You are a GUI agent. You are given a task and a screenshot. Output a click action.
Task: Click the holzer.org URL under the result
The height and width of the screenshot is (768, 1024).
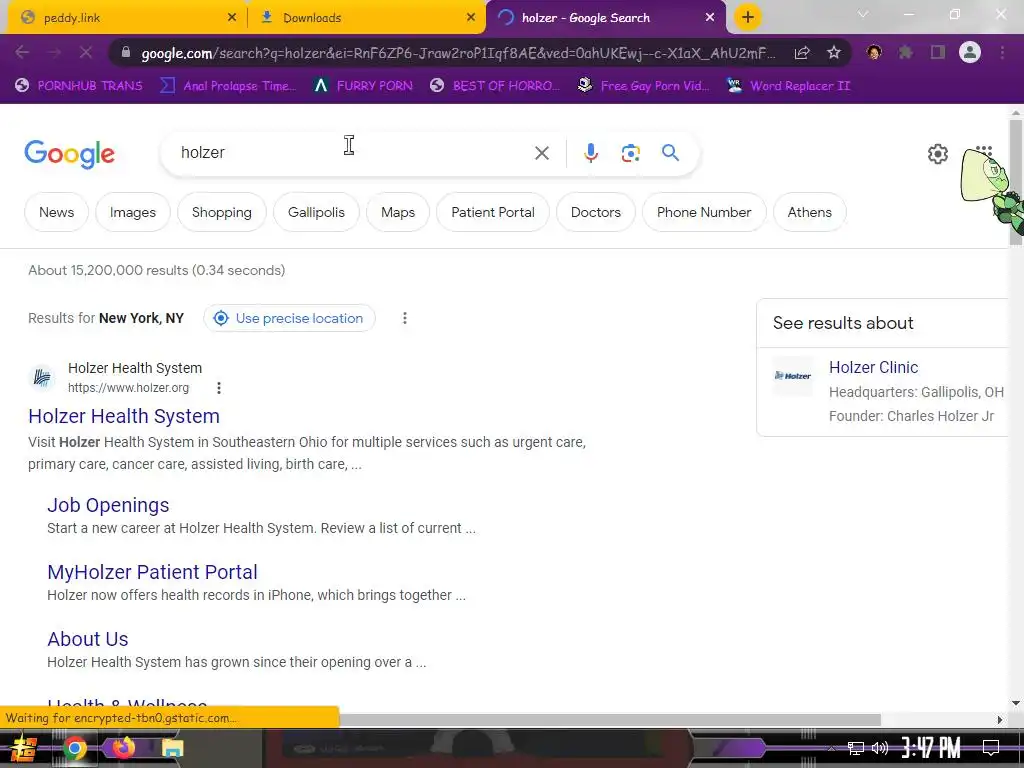click(x=128, y=388)
